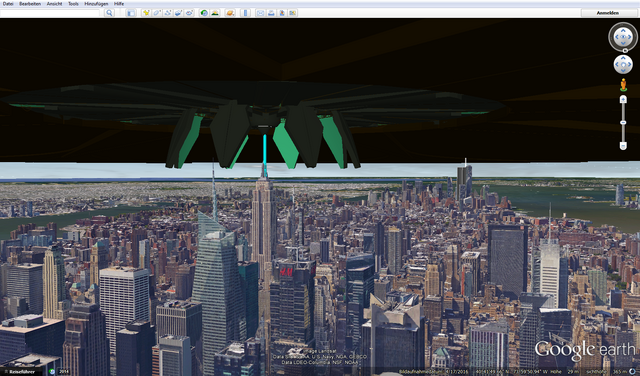Viewport: 640px width, 376px height.
Task: Select the orange Street View pegman
Action: coord(623,85)
